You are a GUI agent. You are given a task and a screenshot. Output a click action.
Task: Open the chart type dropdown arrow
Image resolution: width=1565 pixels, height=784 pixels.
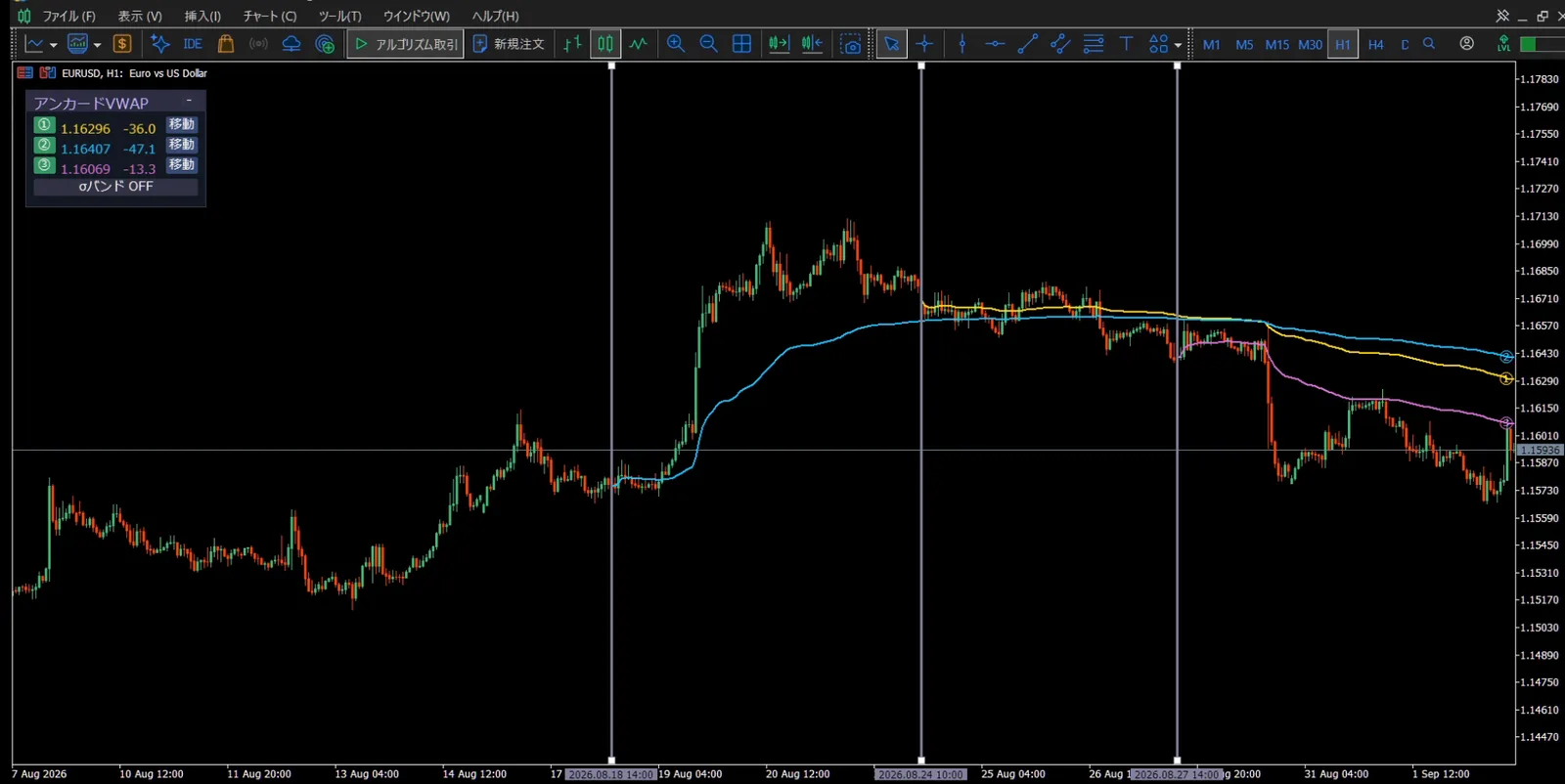coord(53,45)
